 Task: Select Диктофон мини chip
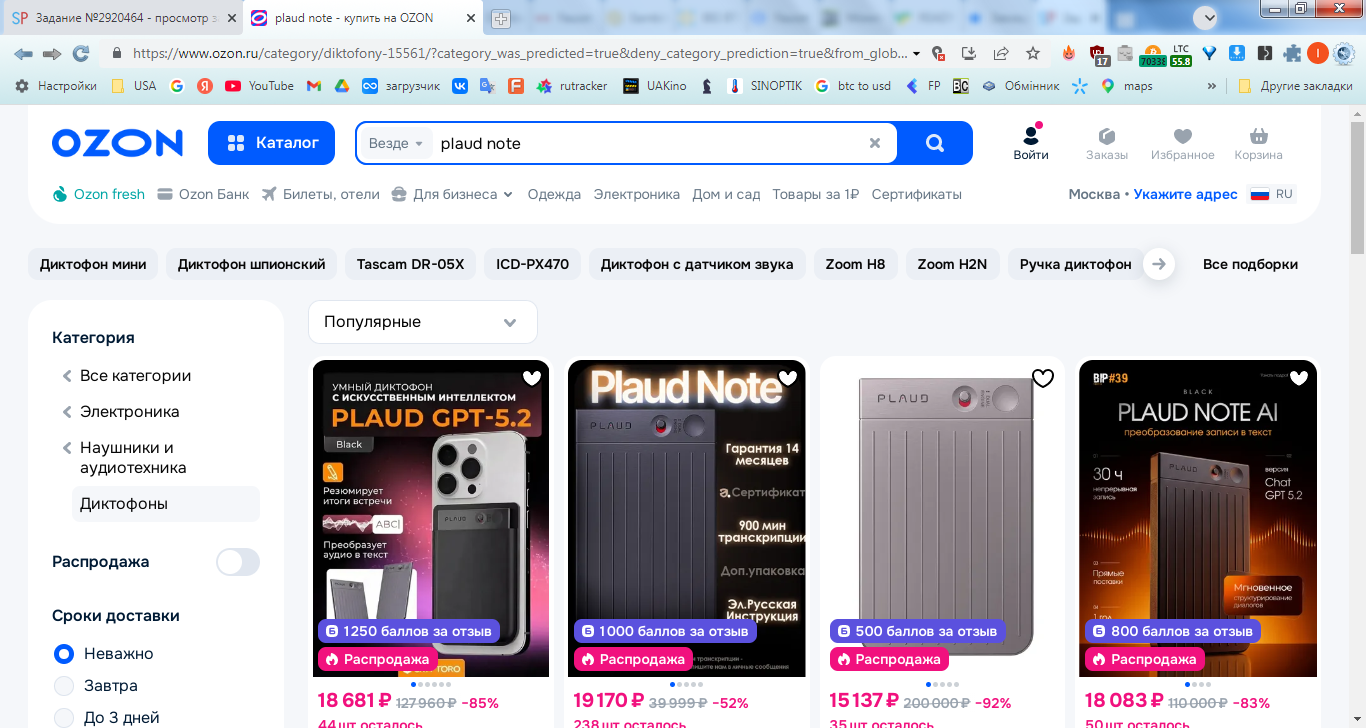tap(93, 264)
